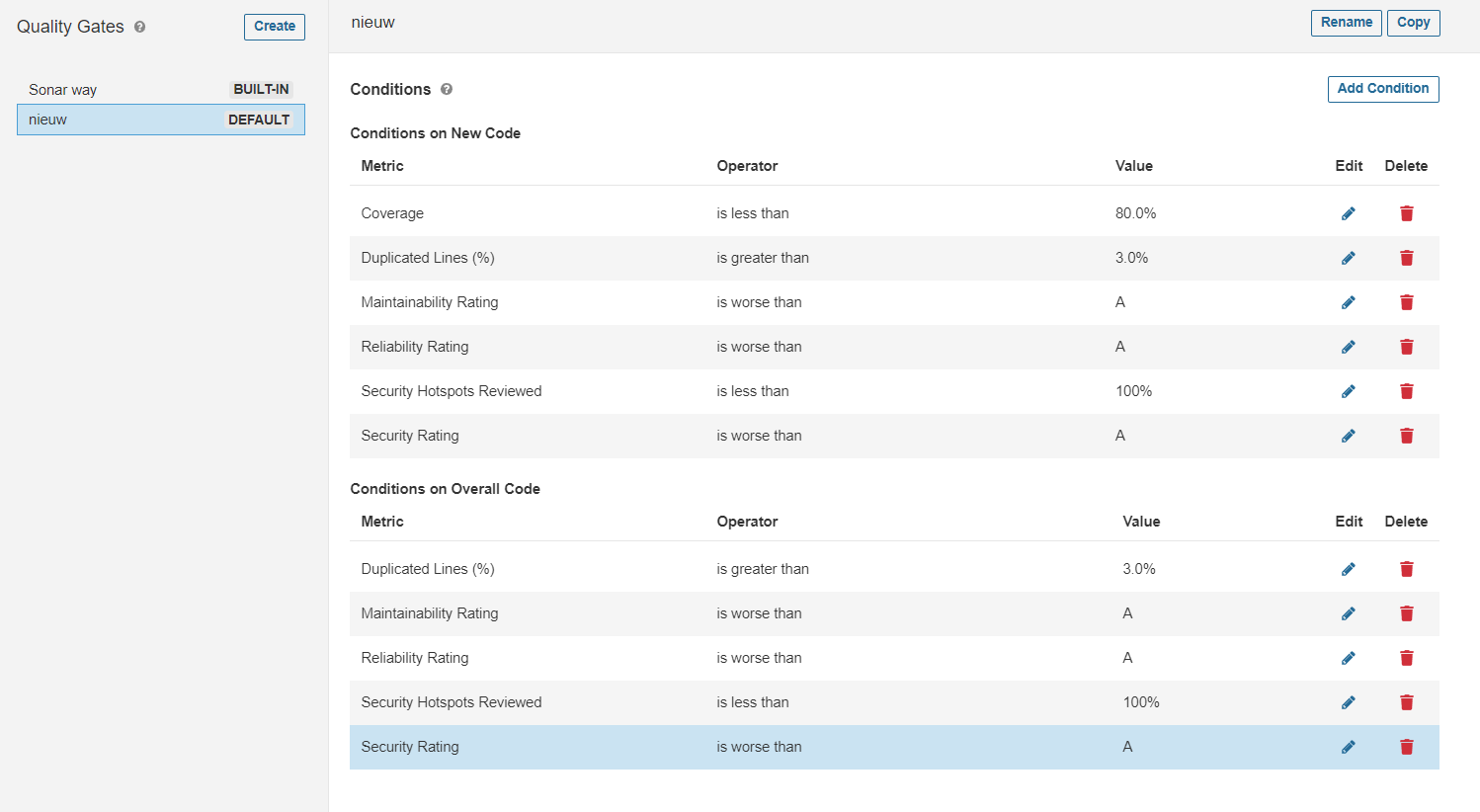
Task: Edit the Security Hotspots Reviewed condition on Overall Code
Action: click(1349, 702)
